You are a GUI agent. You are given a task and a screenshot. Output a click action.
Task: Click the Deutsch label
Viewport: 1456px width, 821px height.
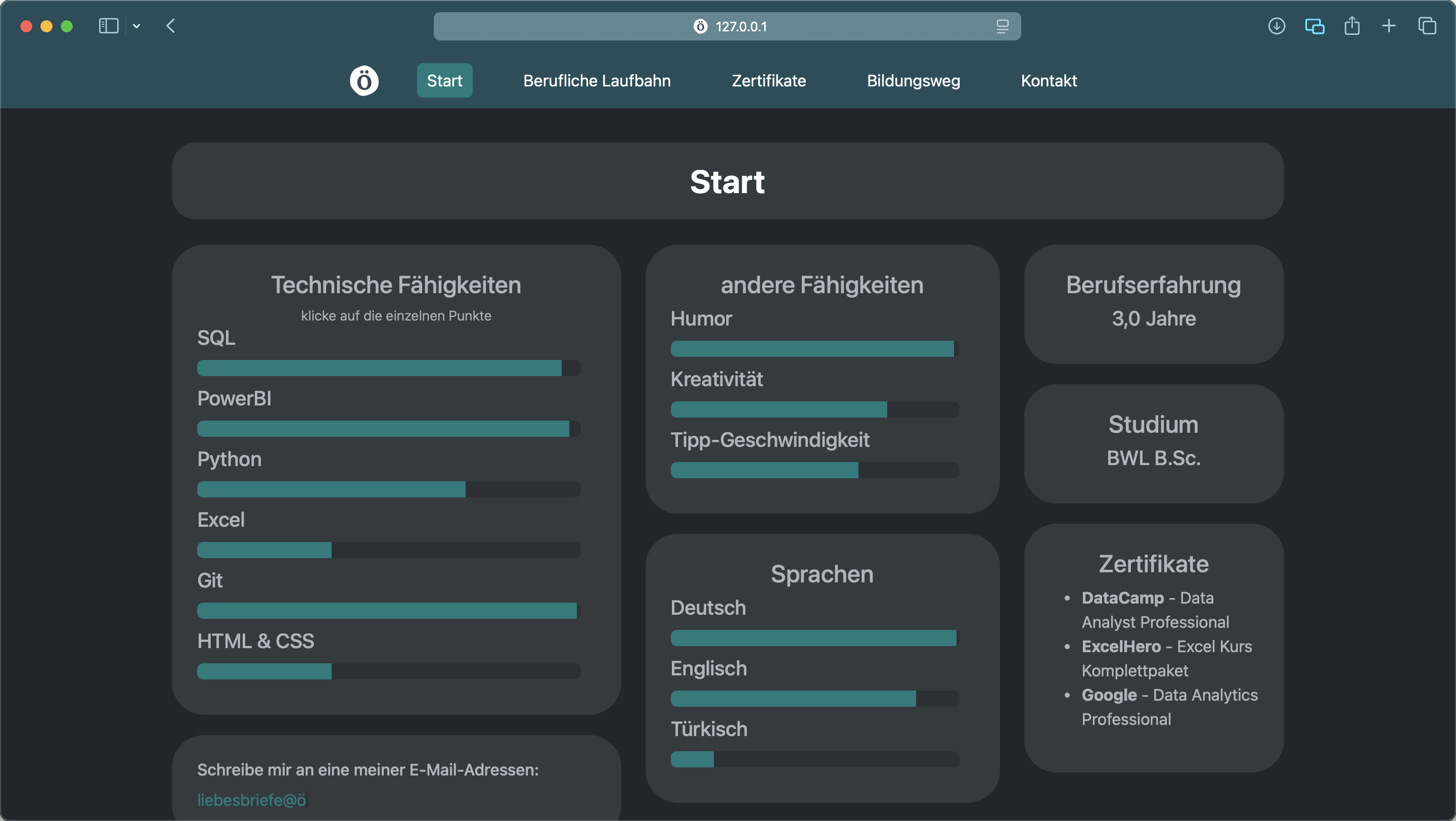pyautogui.click(x=708, y=608)
